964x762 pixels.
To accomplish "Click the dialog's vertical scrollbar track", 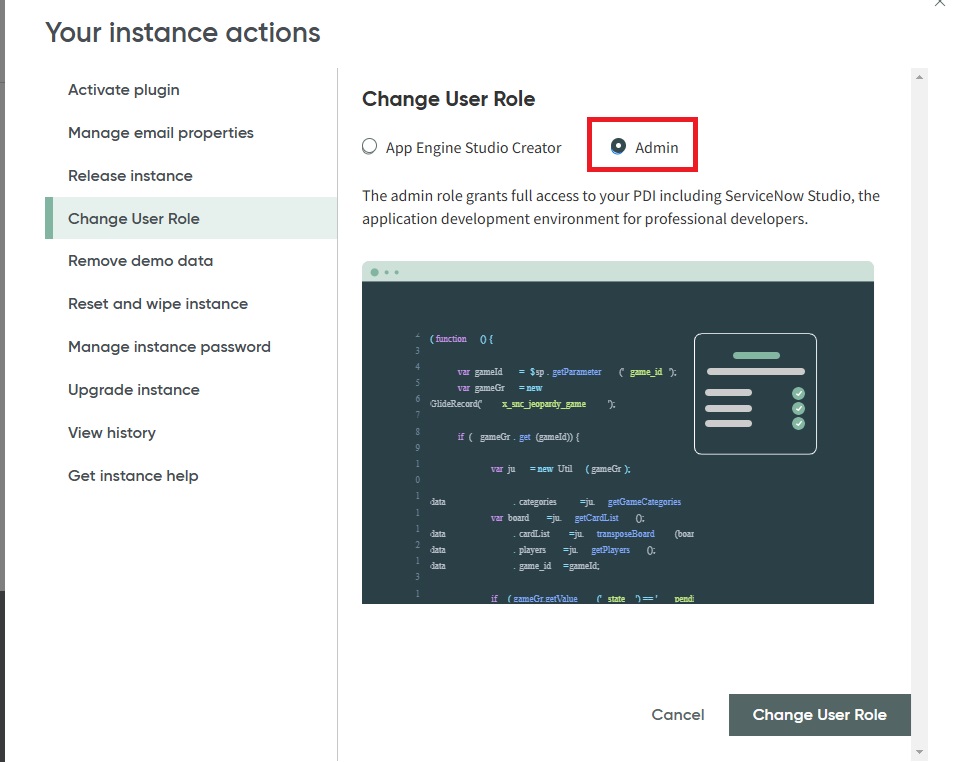I will coord(920,400).
